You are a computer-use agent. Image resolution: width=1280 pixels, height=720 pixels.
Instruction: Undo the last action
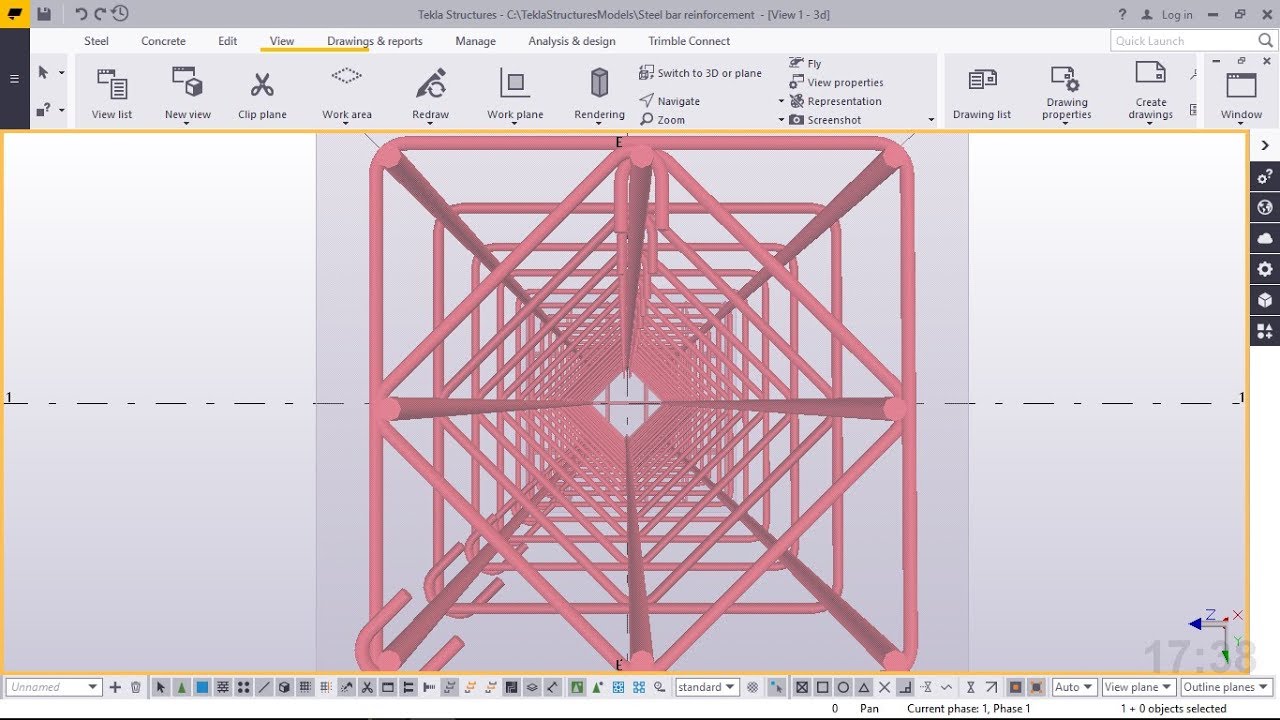pyautogui.click(x=81, y=14)
